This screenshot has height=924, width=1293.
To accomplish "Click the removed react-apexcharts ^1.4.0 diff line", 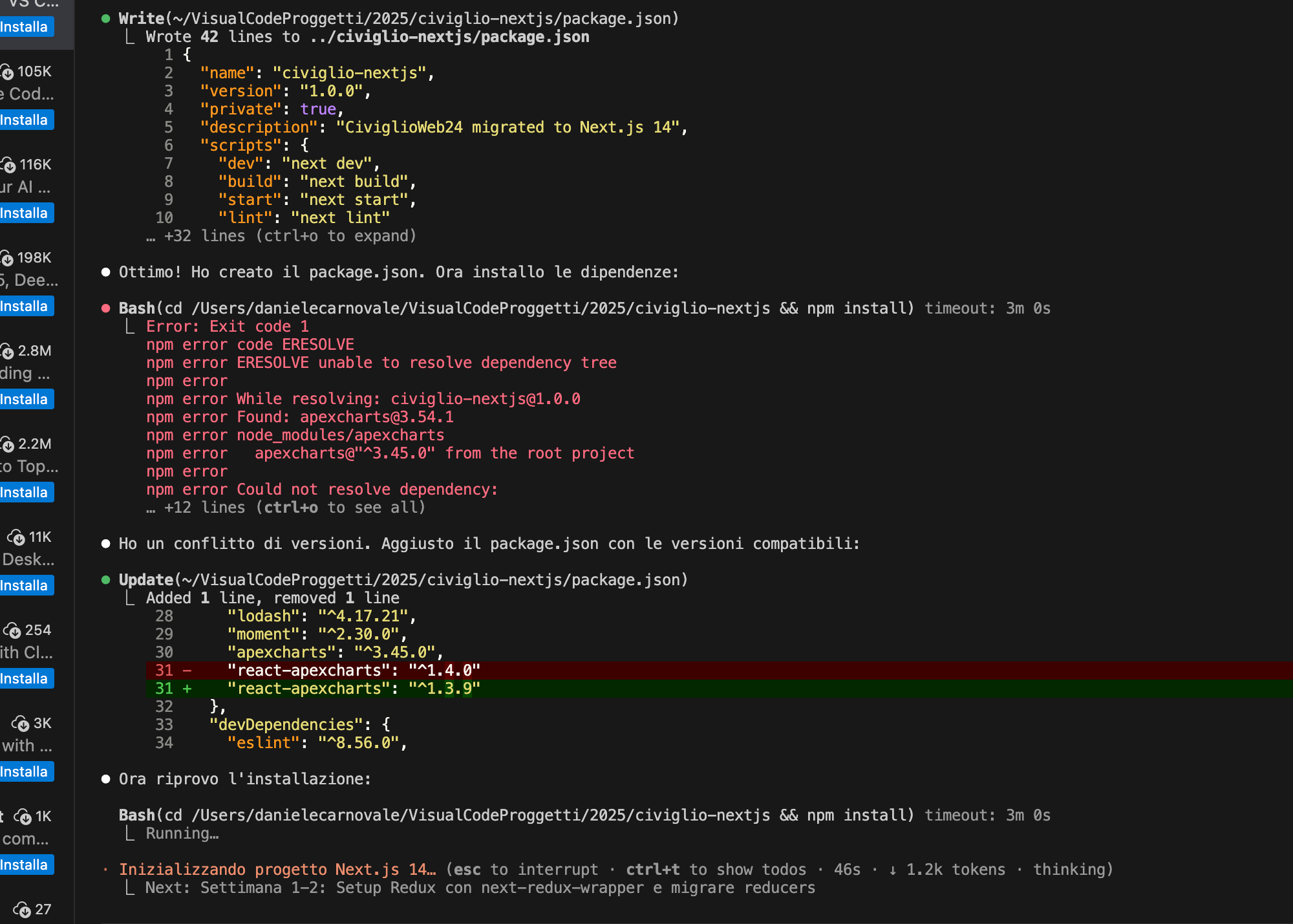I will click(354, 671).
